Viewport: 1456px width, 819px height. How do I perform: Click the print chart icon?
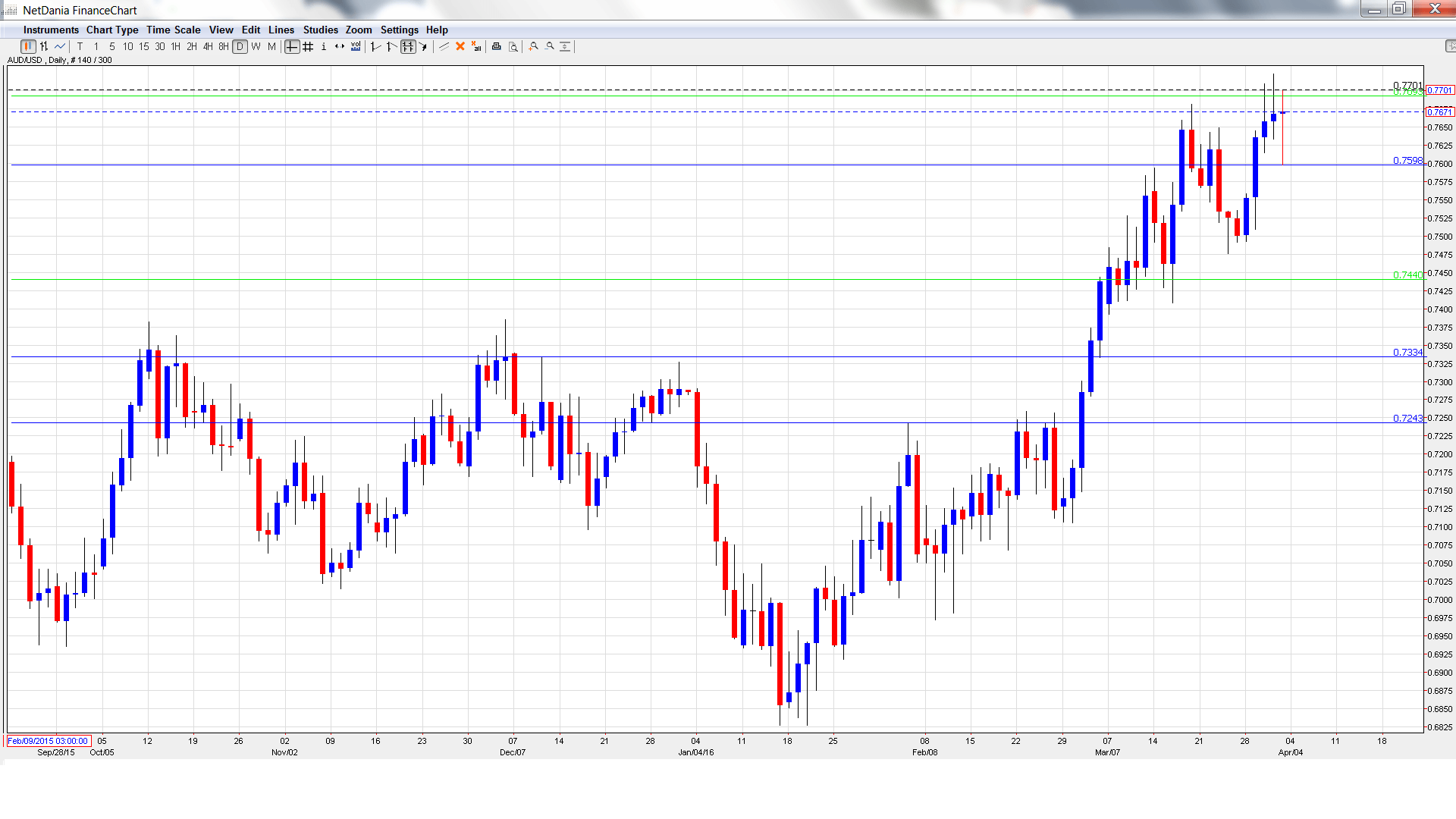(x=497, y=47)
